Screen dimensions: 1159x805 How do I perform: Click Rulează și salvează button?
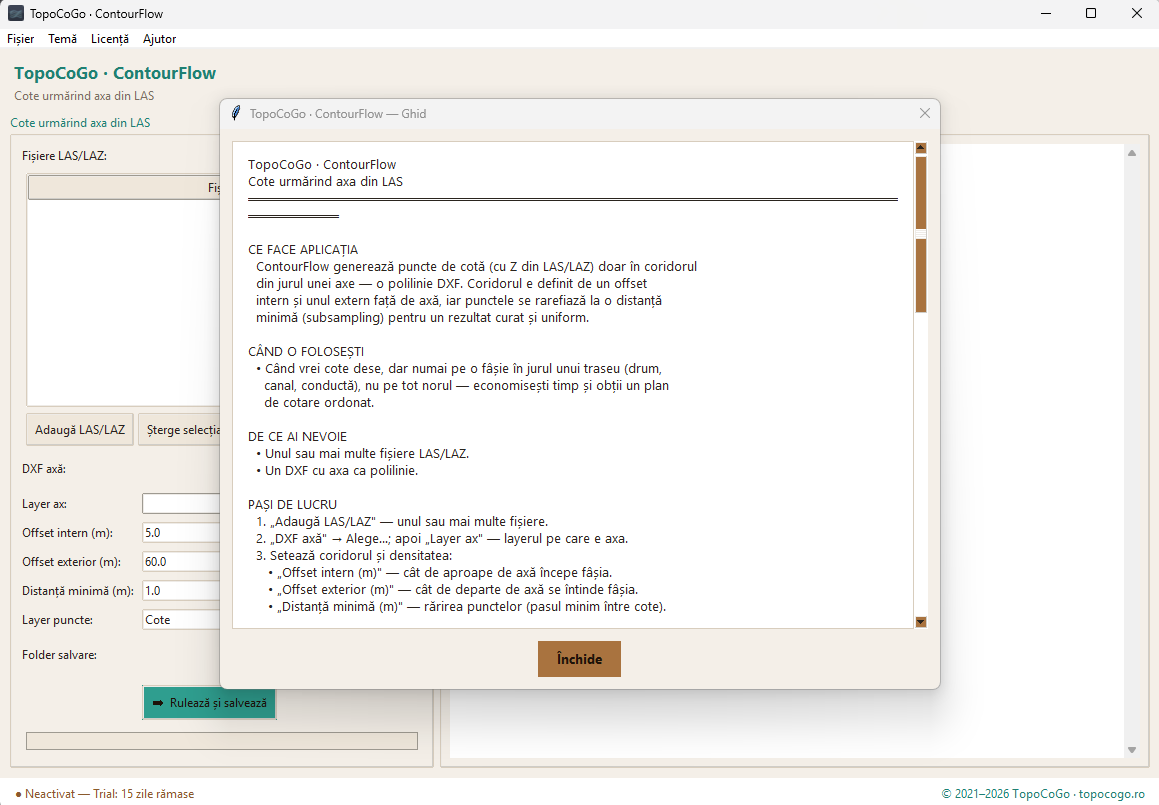click(209, 703)
